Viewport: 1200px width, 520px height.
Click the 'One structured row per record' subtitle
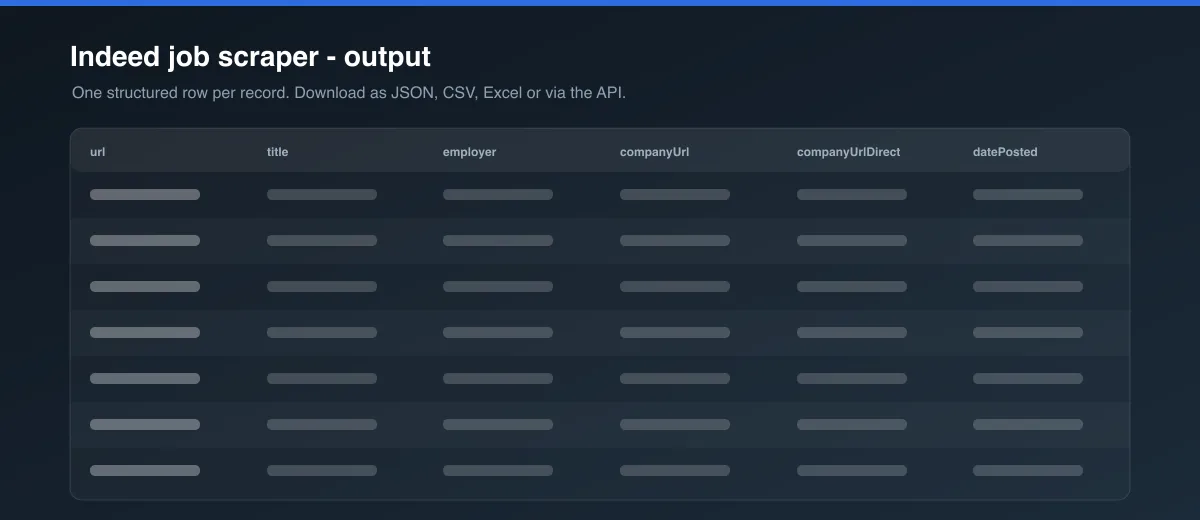click(x=348, y=93)
